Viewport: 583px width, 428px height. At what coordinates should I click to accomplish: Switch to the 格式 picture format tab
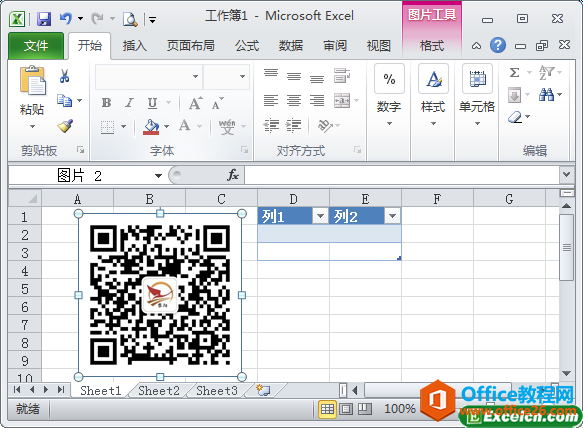point(432,46)
